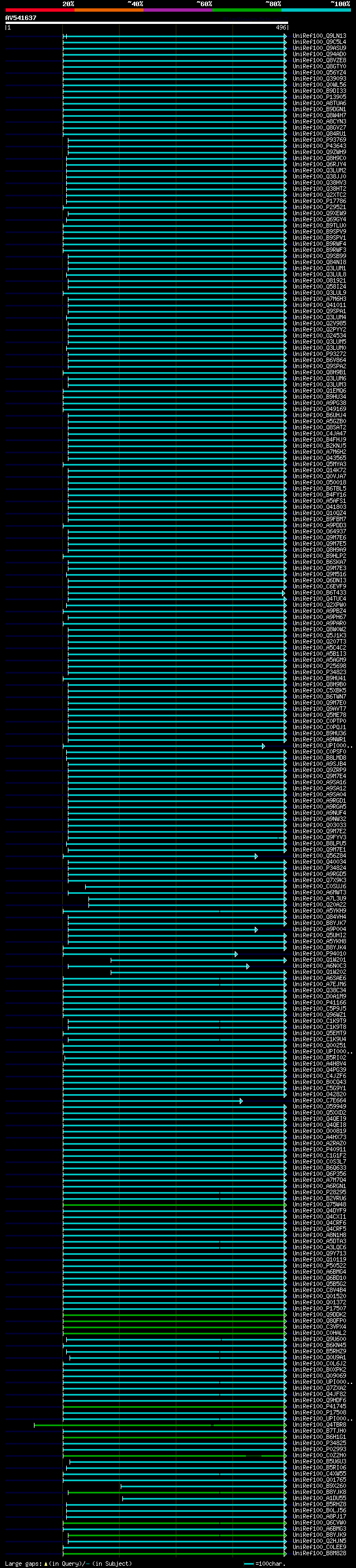Click the green ~80% identity scale segment
Screen dimensions: 356x1568
[x=247, y=10]
